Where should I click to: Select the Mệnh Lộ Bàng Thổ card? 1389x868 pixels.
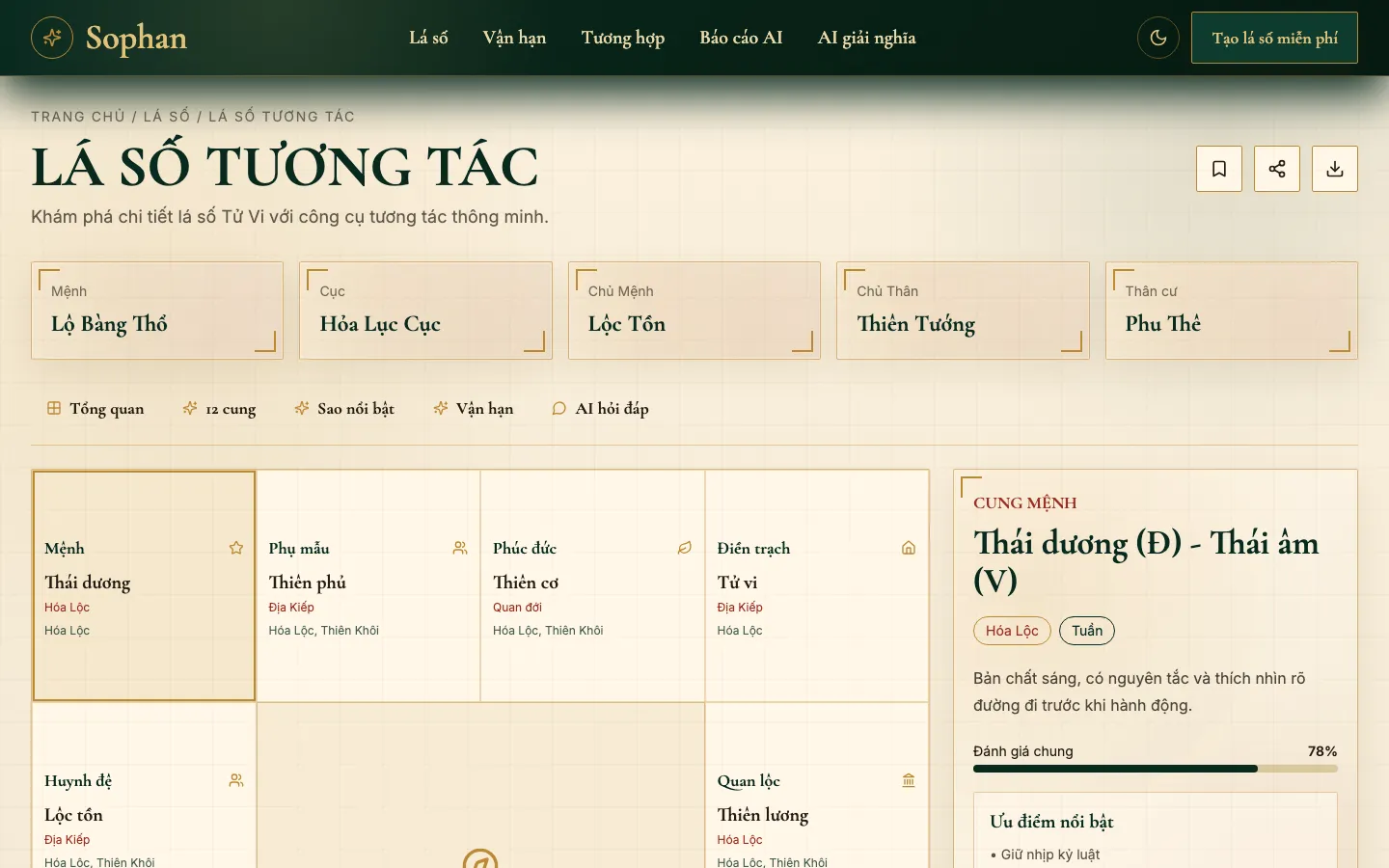157,311
